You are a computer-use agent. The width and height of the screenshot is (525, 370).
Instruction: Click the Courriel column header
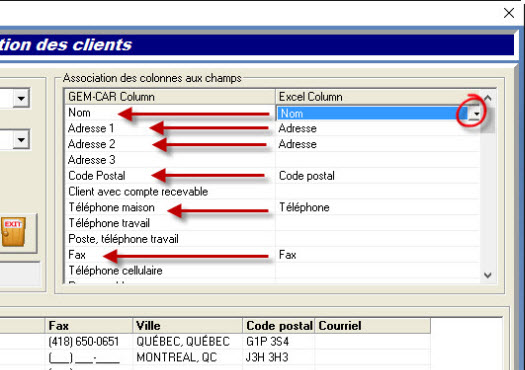click(373, 325)
